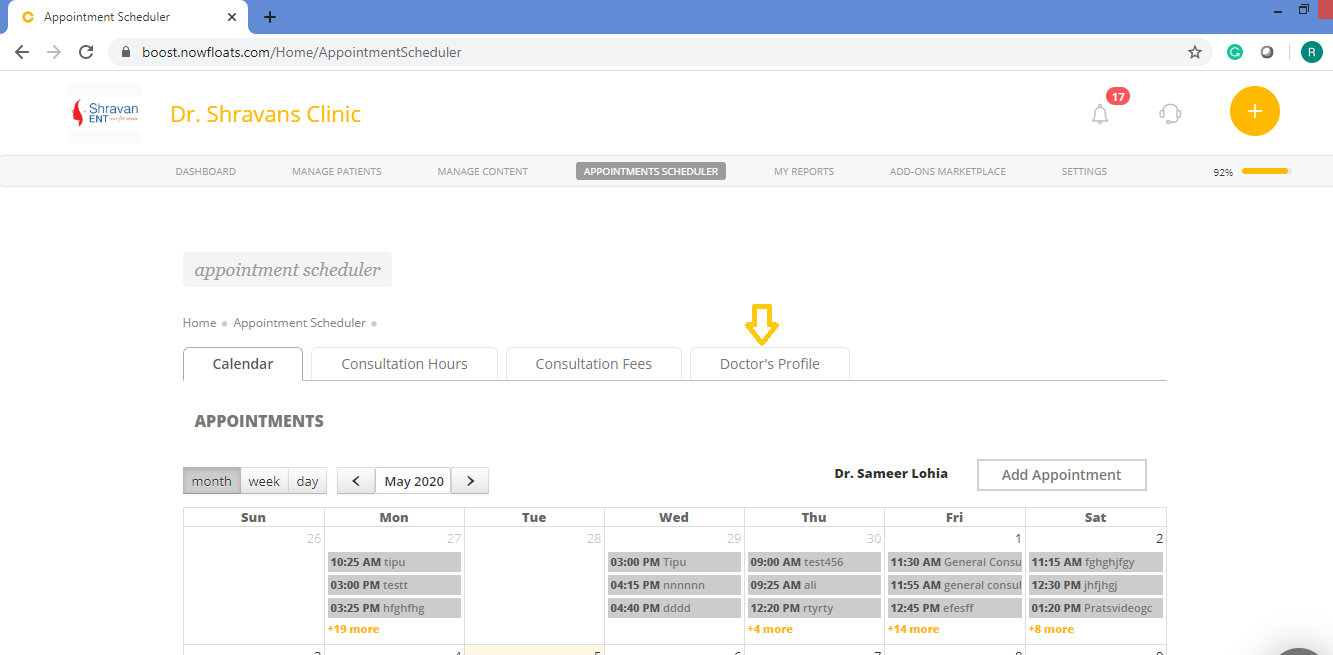
Task: Click the headset support icon
Action: 1170,113
